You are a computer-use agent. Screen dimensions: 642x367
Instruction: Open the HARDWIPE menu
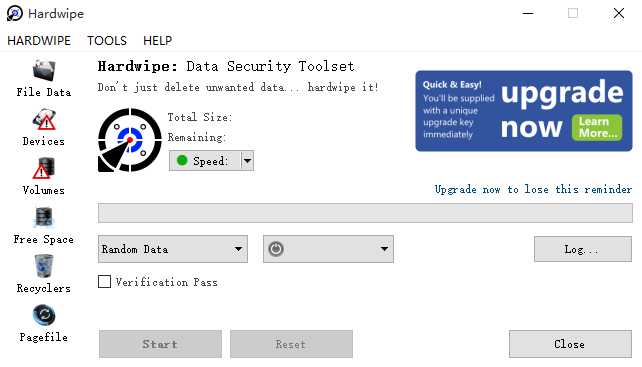pyautogui.click(x=39, y=41)
